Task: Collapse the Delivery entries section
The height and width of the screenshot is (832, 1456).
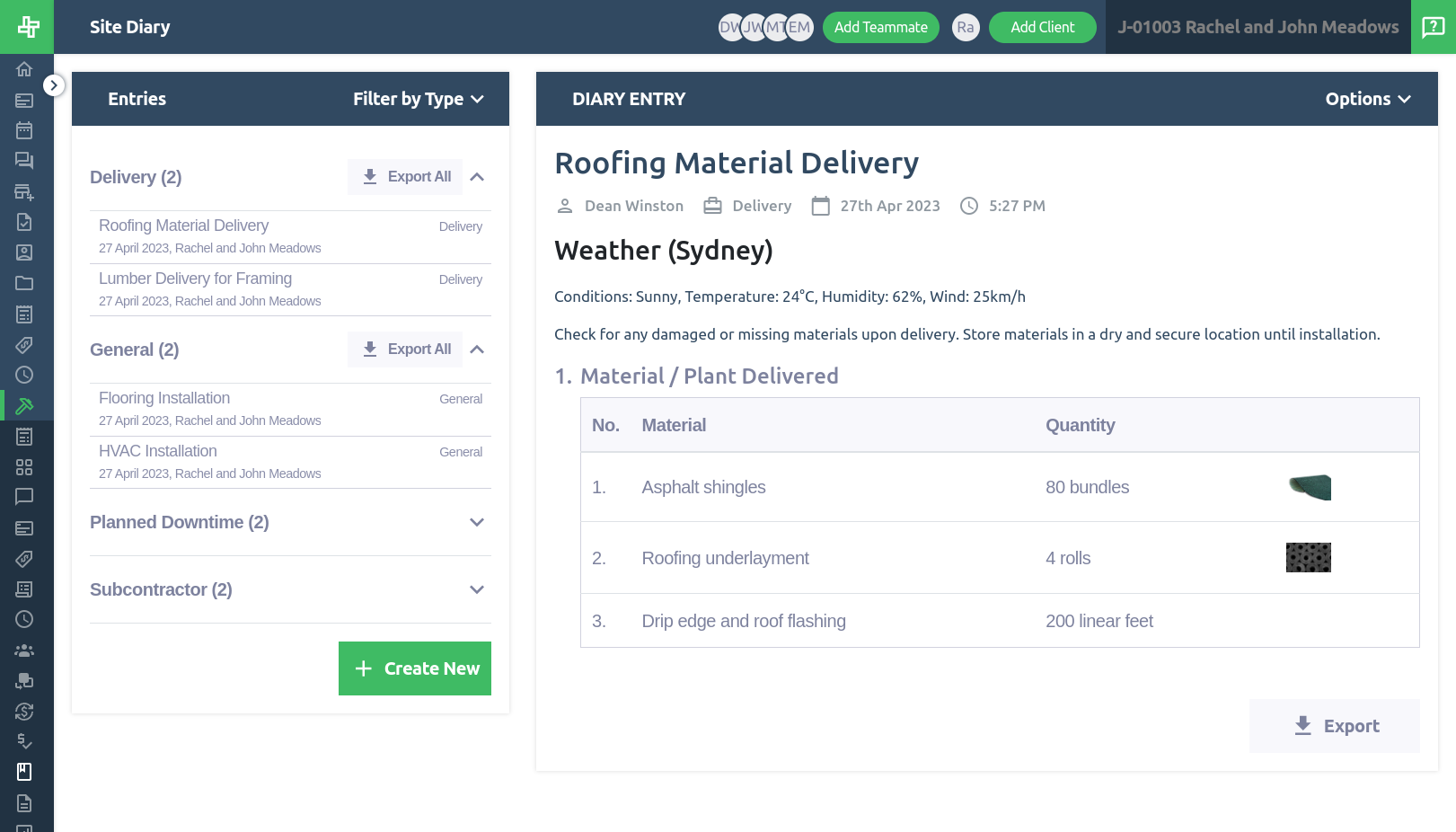Action: (477, 176)
